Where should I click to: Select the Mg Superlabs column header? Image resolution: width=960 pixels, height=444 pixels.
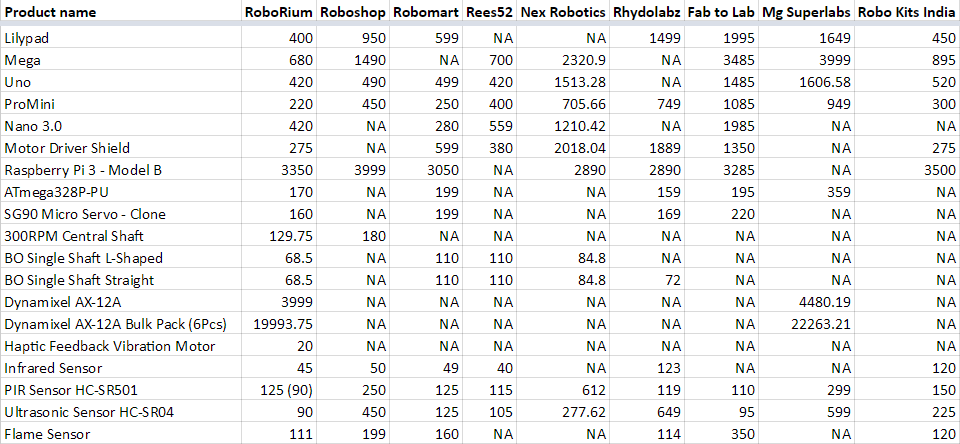807,12
